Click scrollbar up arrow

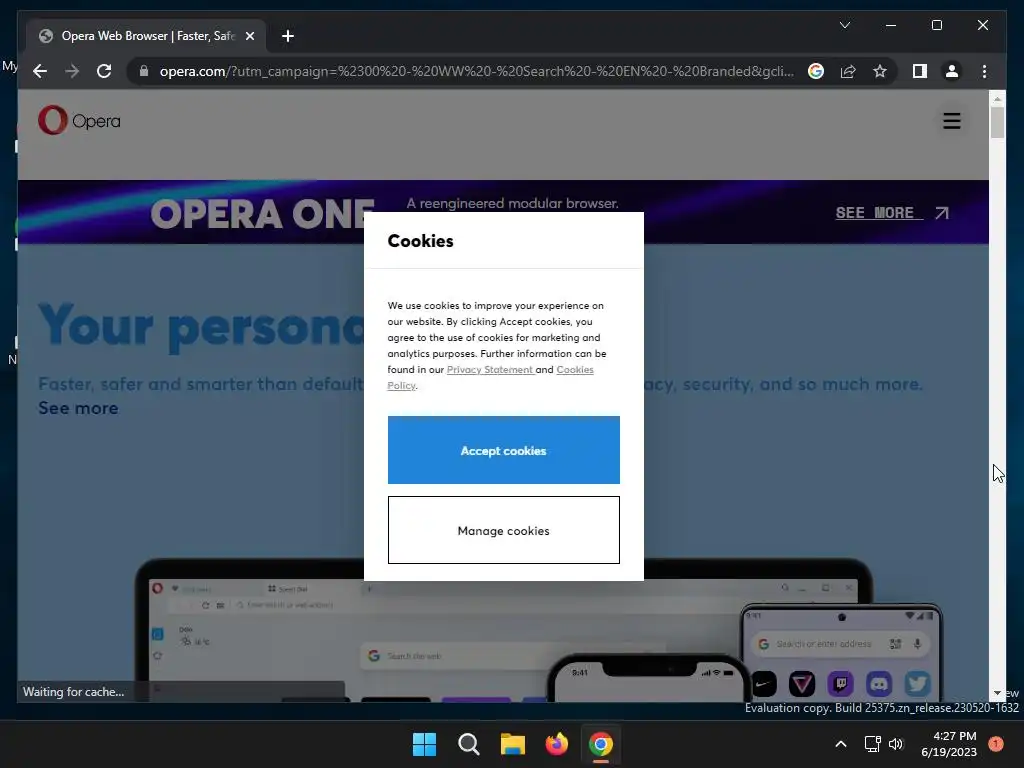coord(997,99)
